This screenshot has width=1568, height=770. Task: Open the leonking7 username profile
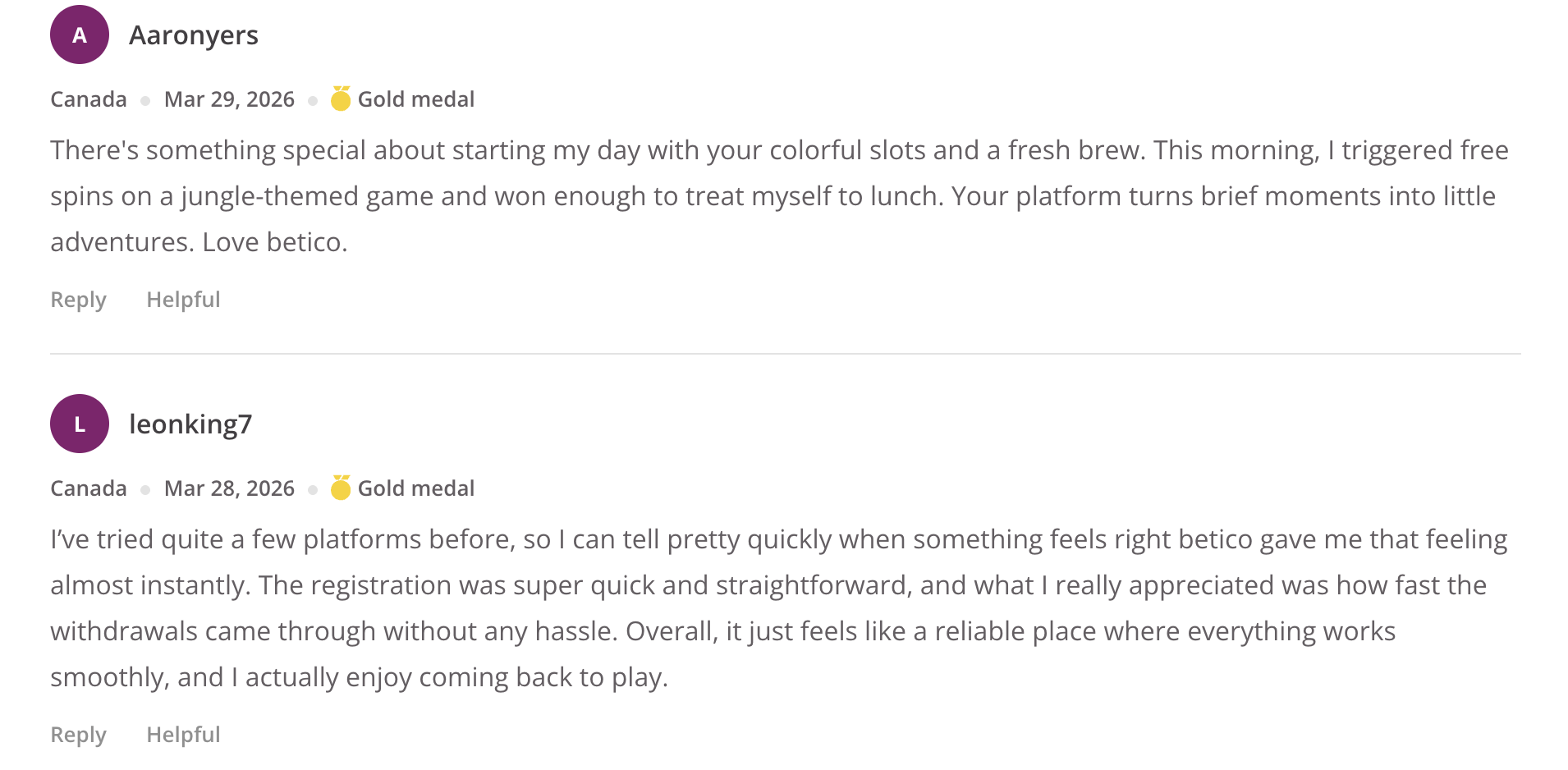[x=190, y=424]
